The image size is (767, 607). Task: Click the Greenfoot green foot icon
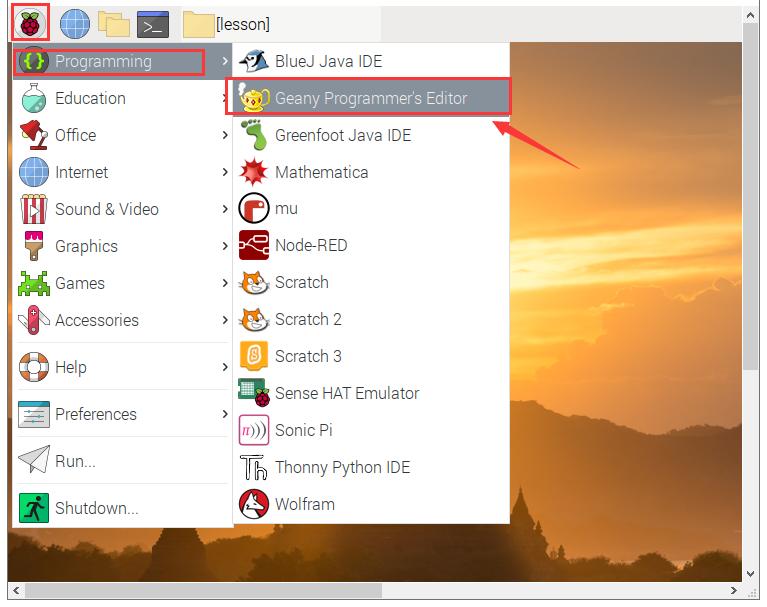[x=254, y=135]
